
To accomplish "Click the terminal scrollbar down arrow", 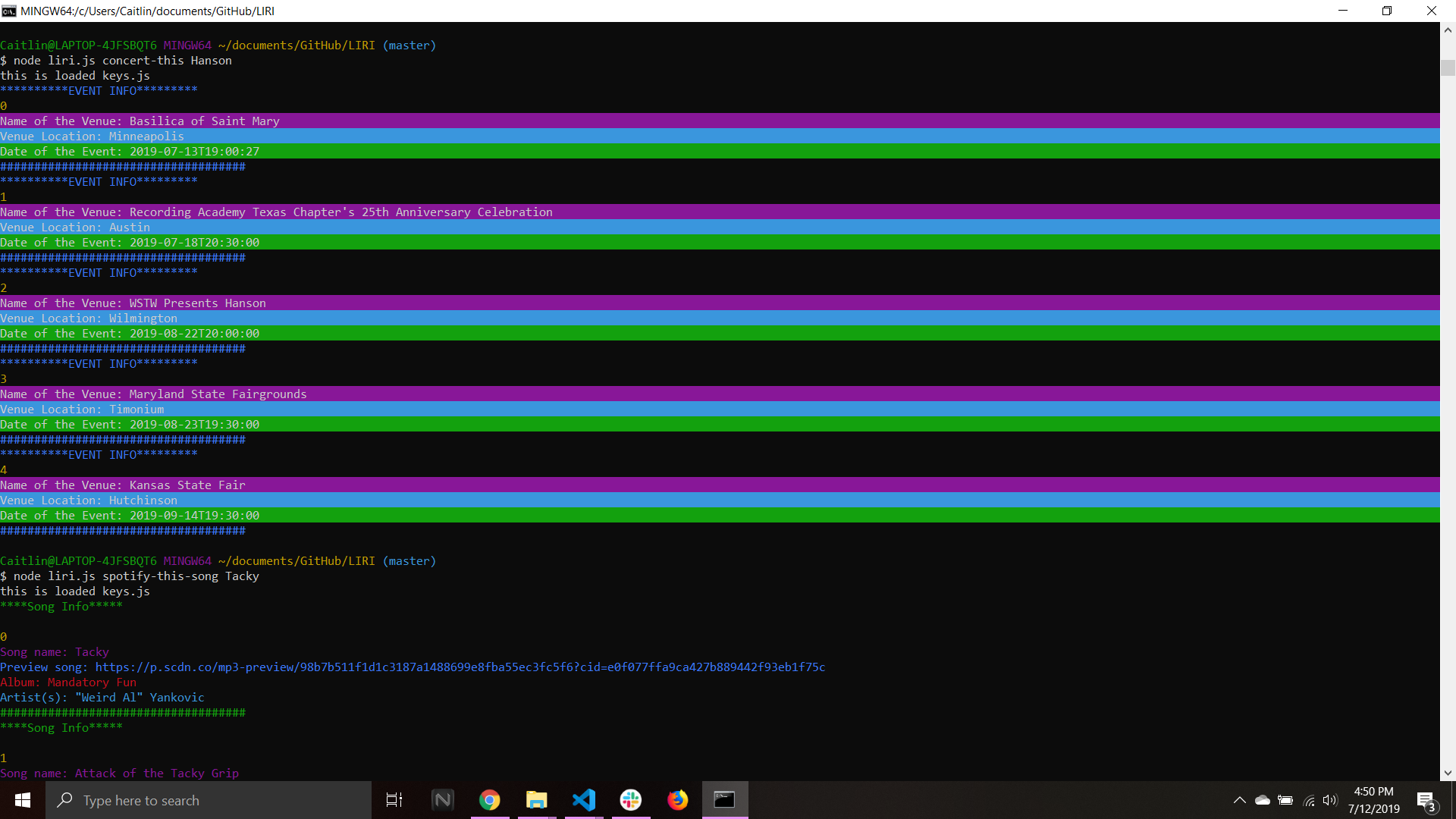I will click(1448, 773).
